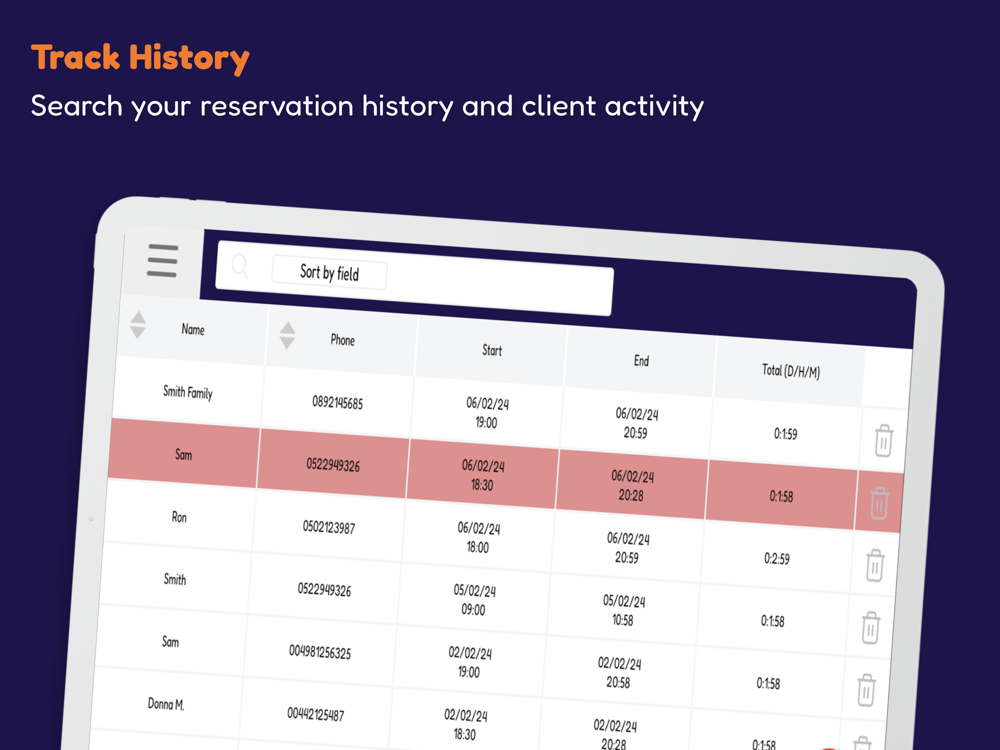Select the Smith Family name cell

coord(188,392)
